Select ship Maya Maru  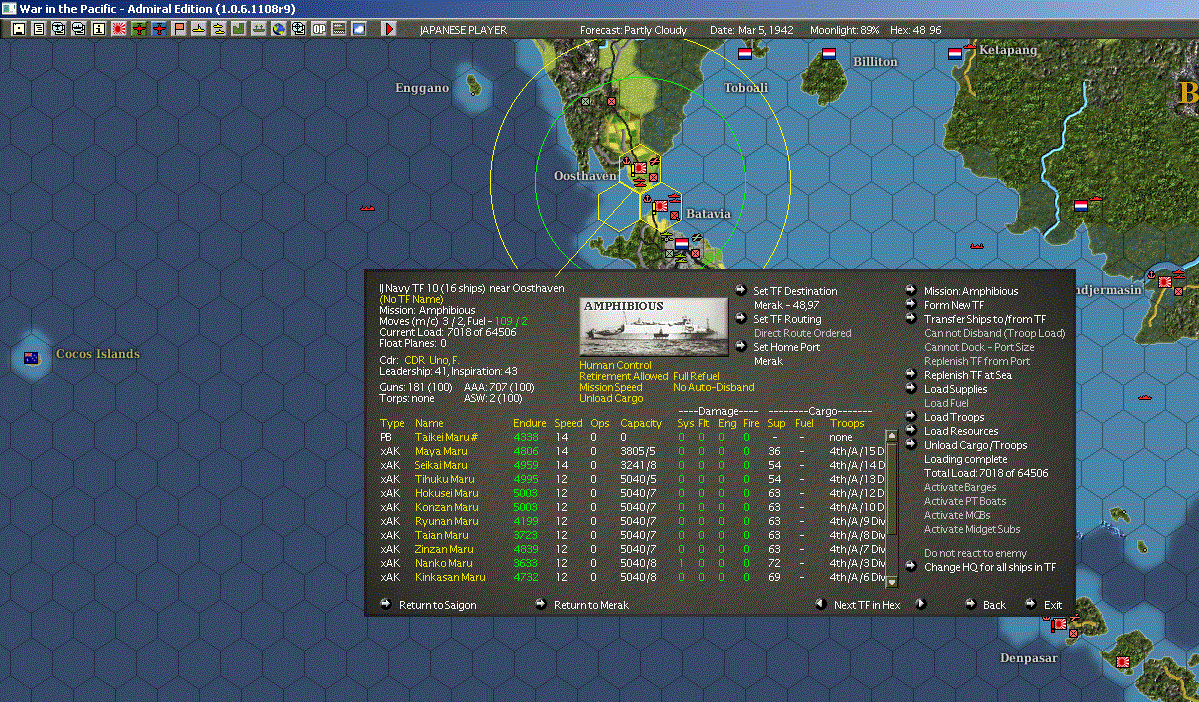point(440,451)
